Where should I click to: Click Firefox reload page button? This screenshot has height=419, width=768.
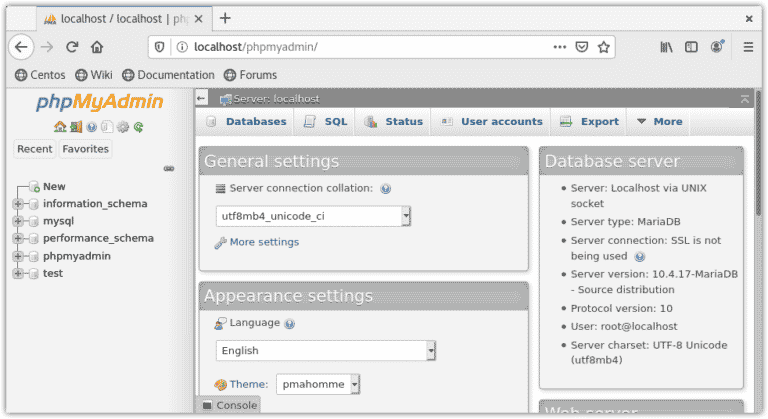coord(72,46)
